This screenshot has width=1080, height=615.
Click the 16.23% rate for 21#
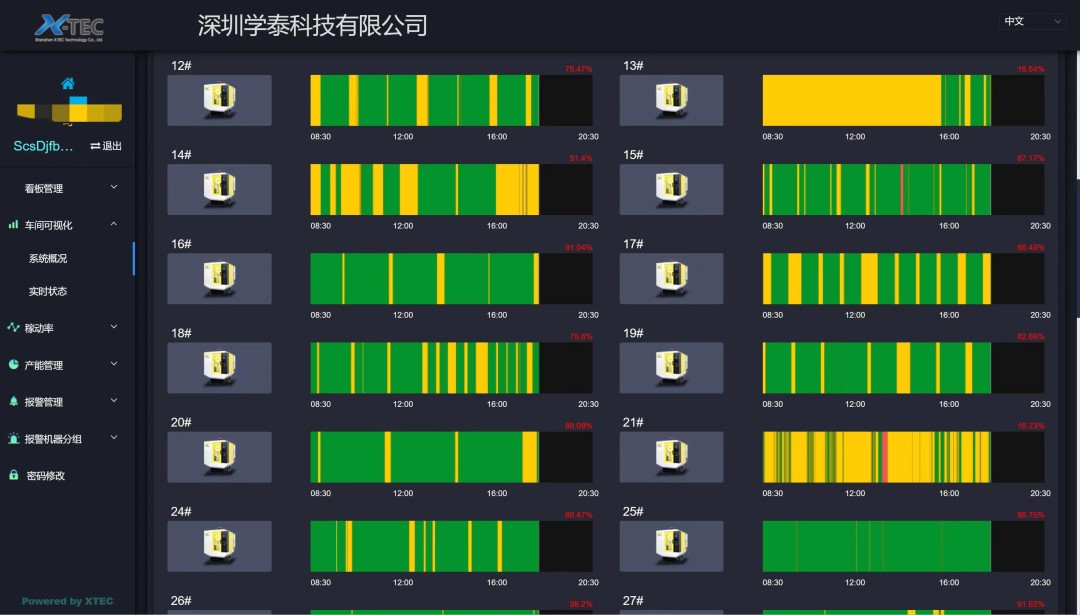1030,426
